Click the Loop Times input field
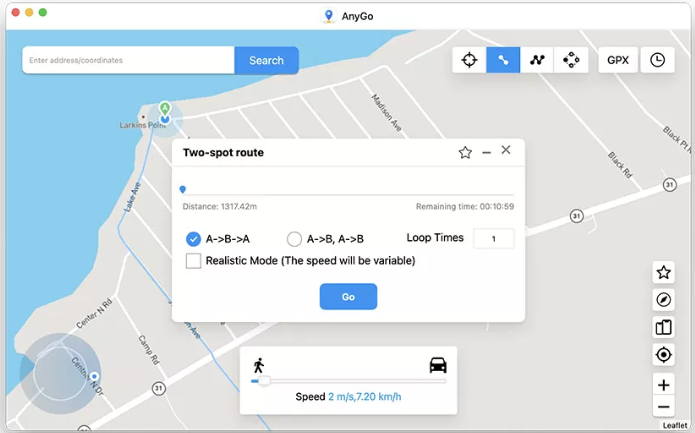 click(x=493, y=238)
